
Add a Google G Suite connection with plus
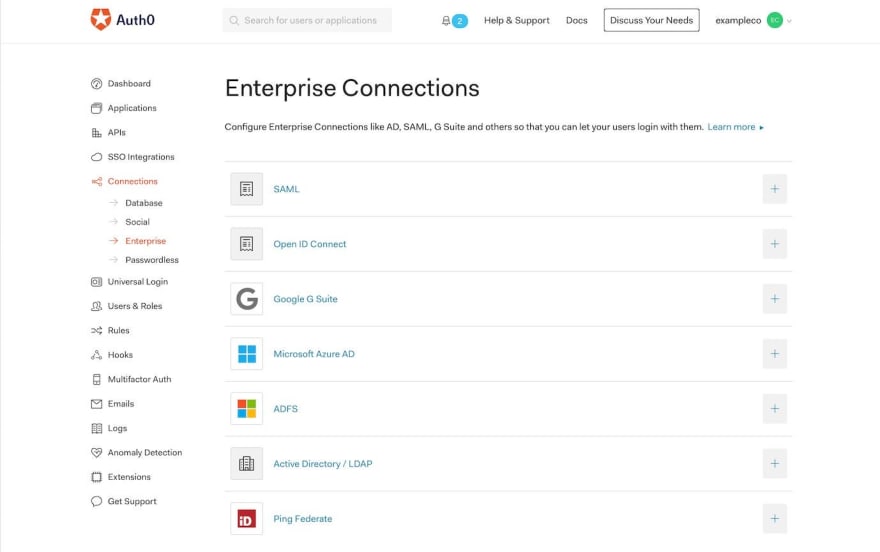click(x=774, y=299)
